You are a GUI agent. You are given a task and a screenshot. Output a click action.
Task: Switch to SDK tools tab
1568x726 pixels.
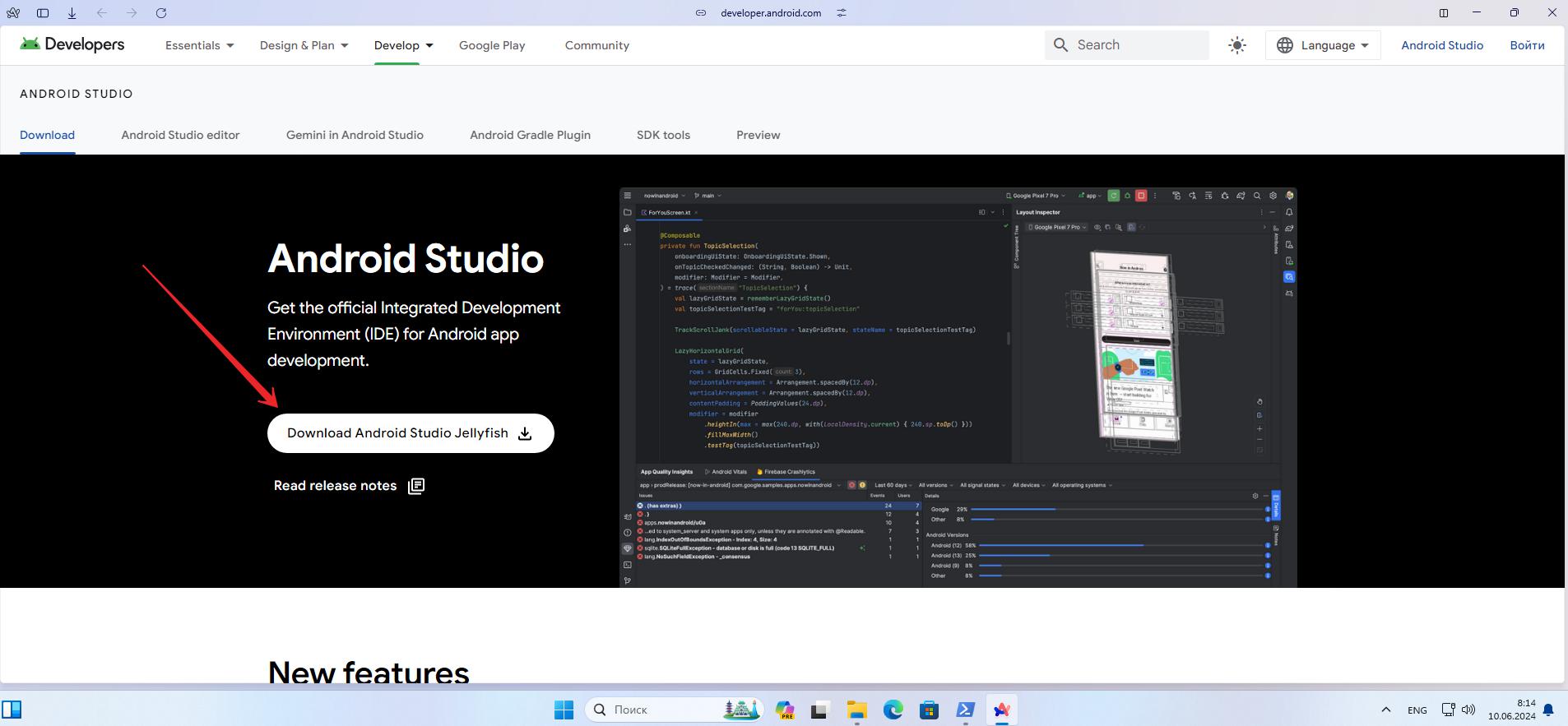click(663, 135)
